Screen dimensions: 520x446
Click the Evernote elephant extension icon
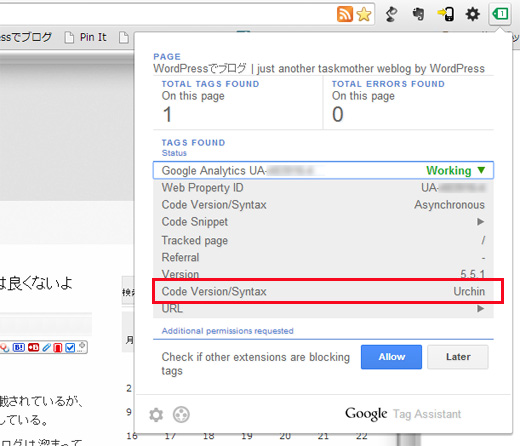point(418,14)
